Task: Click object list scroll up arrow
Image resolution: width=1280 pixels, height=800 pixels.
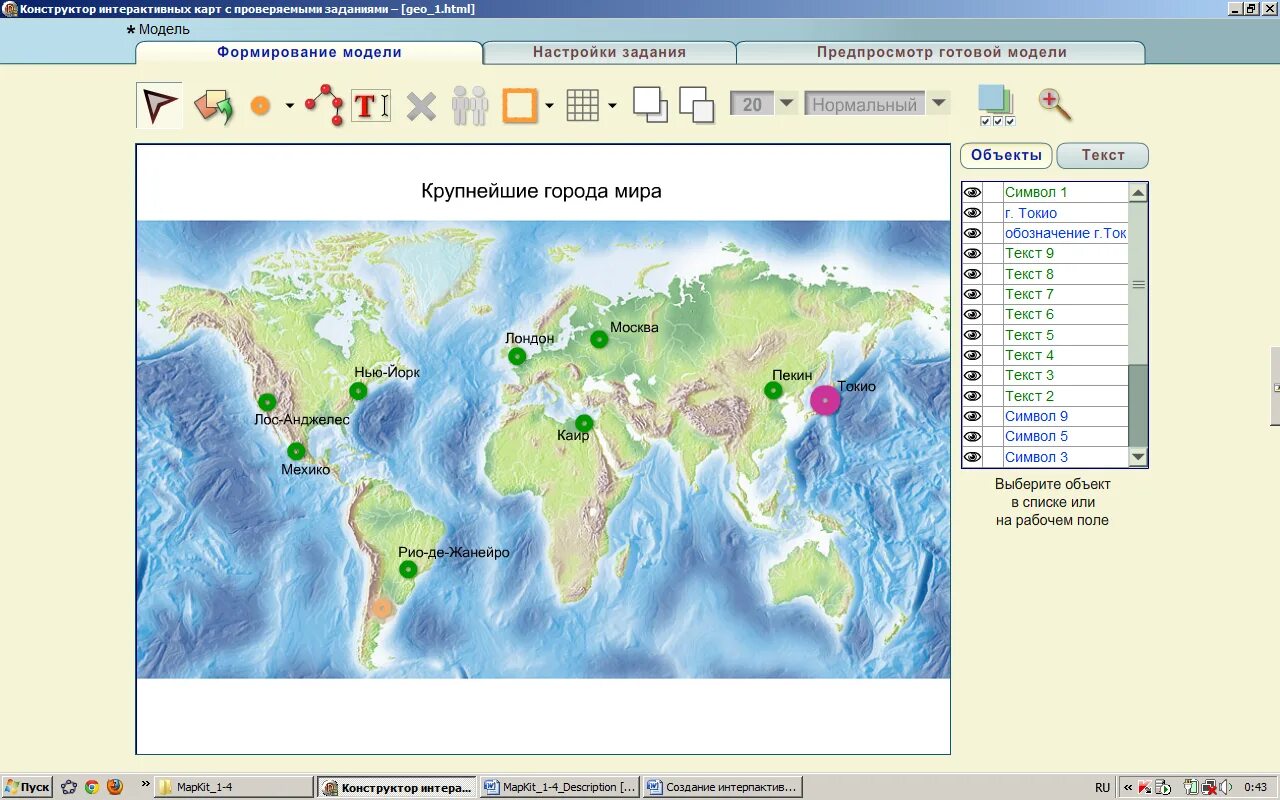Action: [x=1138, y=193]
